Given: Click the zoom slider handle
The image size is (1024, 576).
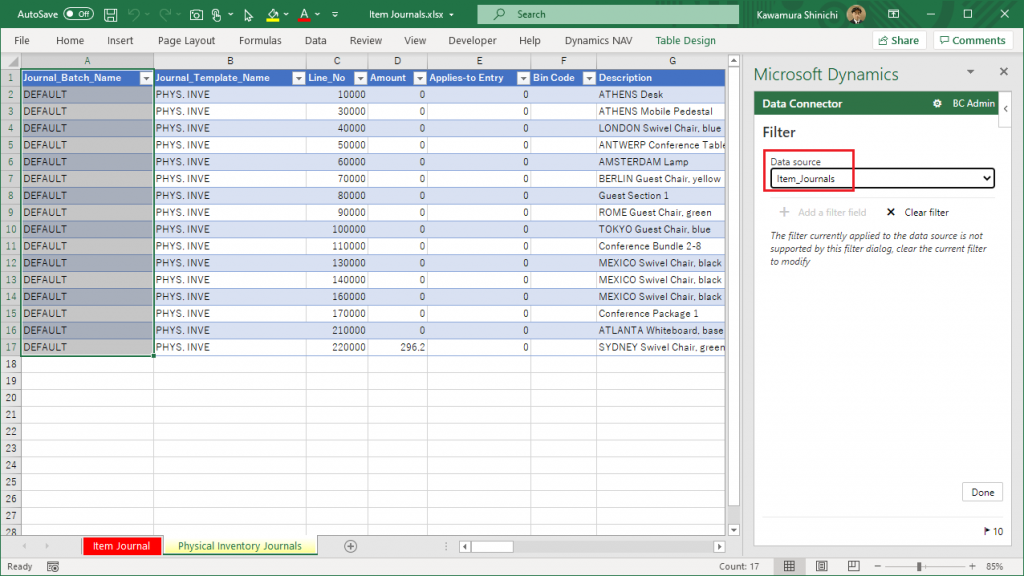Looking at the screenshot, I should pos(919,566).
